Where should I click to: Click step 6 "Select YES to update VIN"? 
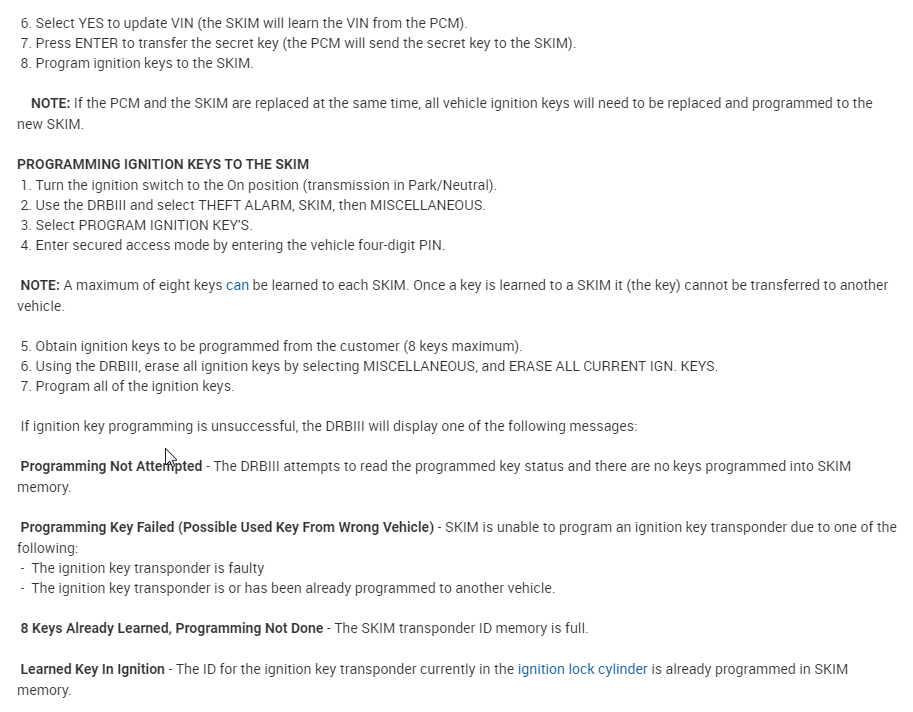tap(243, 22)
